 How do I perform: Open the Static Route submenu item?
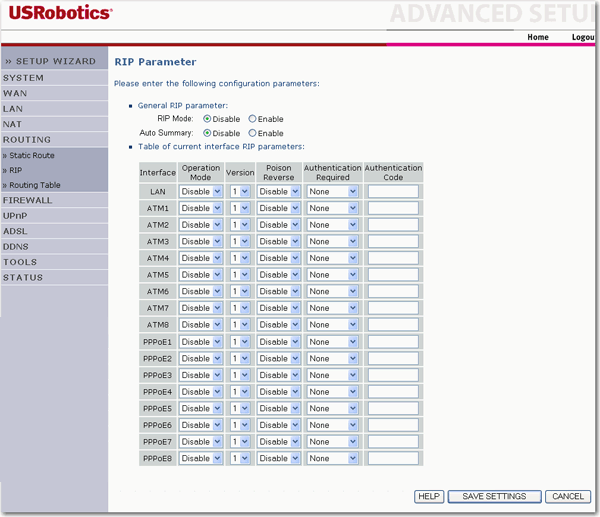31,156
